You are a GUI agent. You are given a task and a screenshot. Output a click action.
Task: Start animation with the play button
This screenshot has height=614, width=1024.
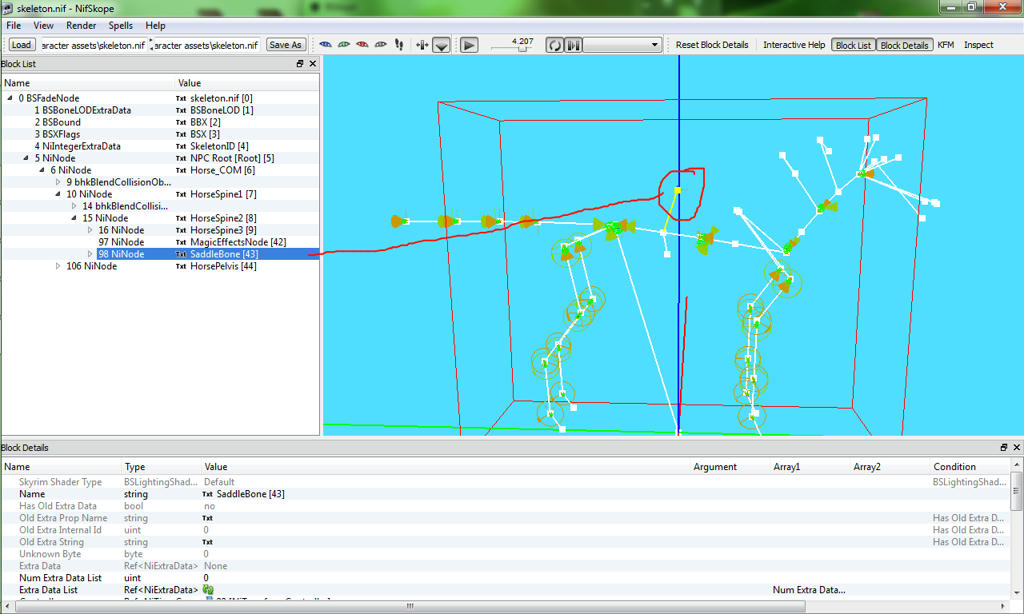pyautogui.click(x=469, y=45)
